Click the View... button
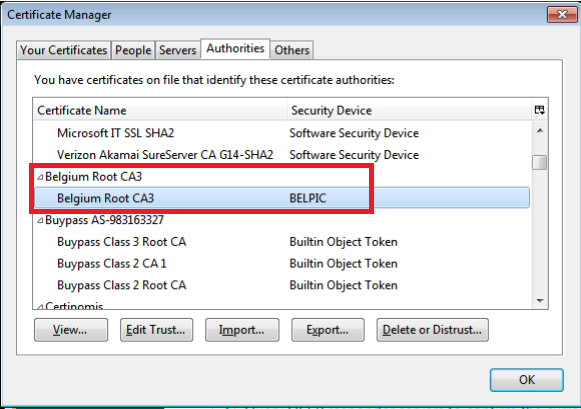This screenshot has width=581, height=409. [71, 330]
